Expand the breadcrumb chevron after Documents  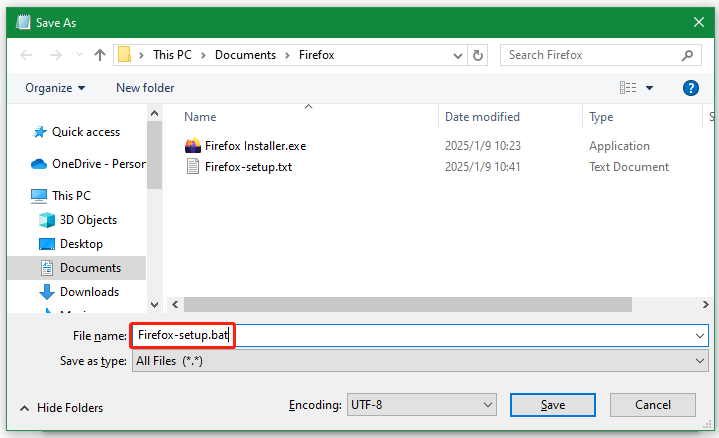288,55
